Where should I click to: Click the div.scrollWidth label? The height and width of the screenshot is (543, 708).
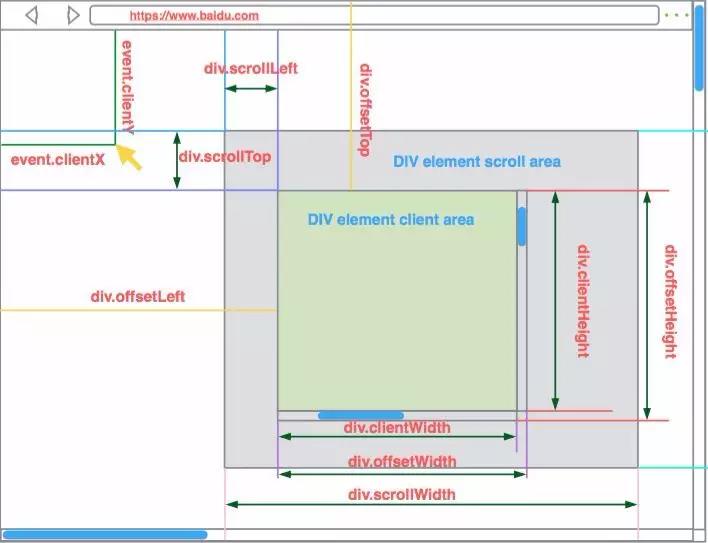[x=401, y=494]
